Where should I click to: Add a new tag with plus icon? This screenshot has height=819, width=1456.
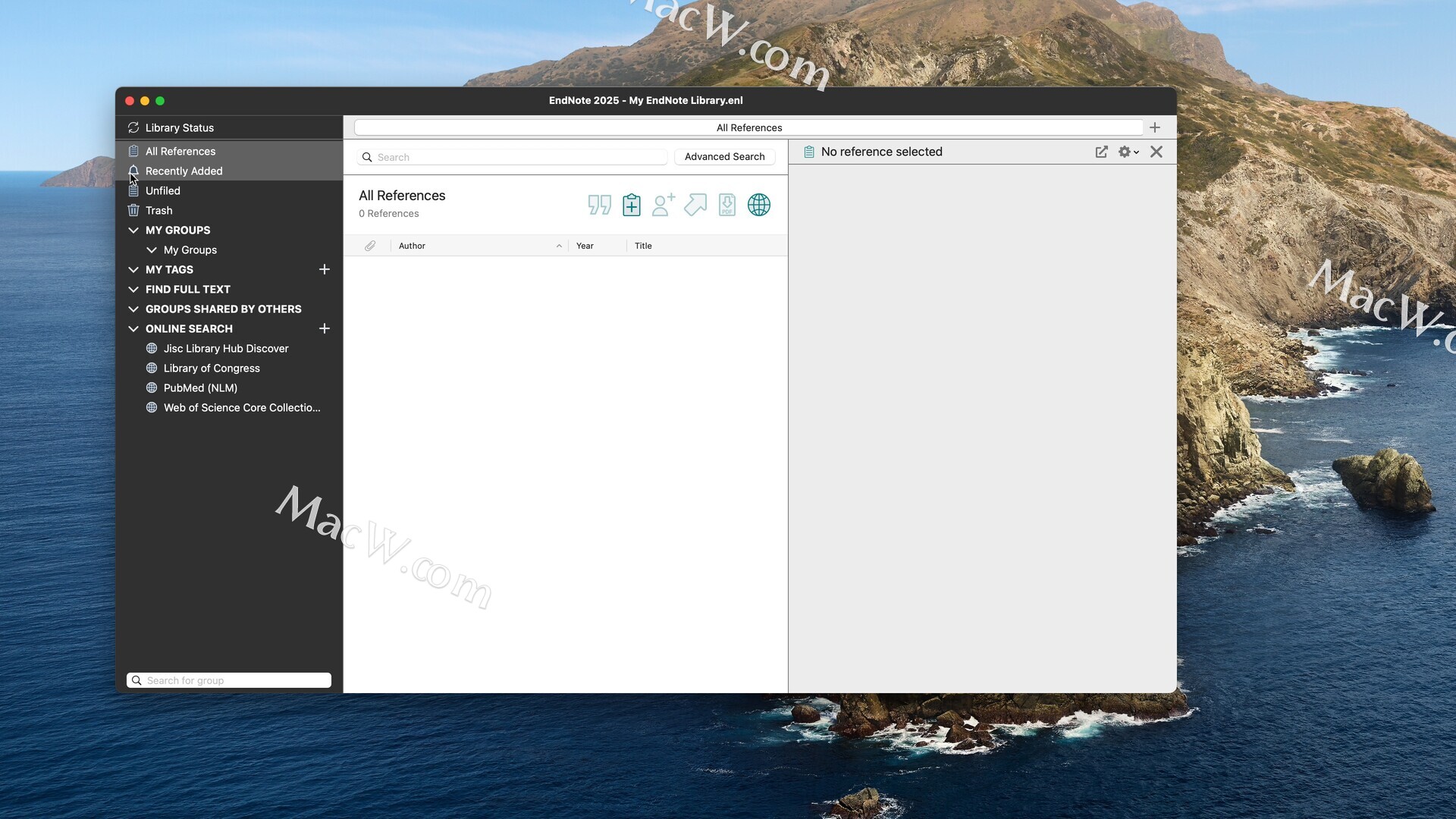[x=325, y=269]
